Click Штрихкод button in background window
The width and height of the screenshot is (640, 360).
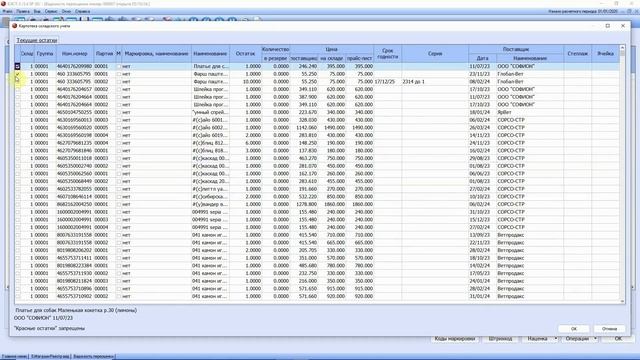[500, 339]
